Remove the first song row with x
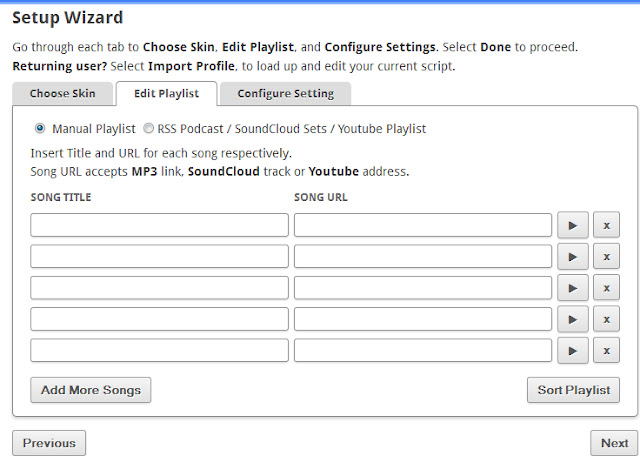Viewport: 640px width, 456px height. click(x=606, y=225)
